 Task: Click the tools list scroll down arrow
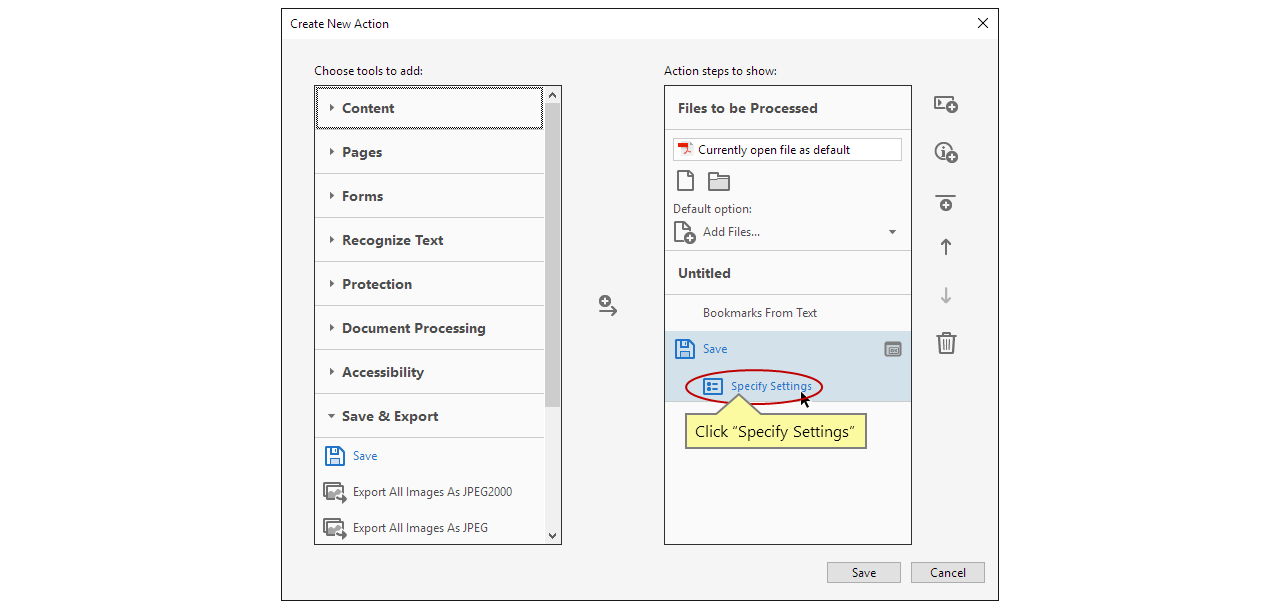point(553,536)
